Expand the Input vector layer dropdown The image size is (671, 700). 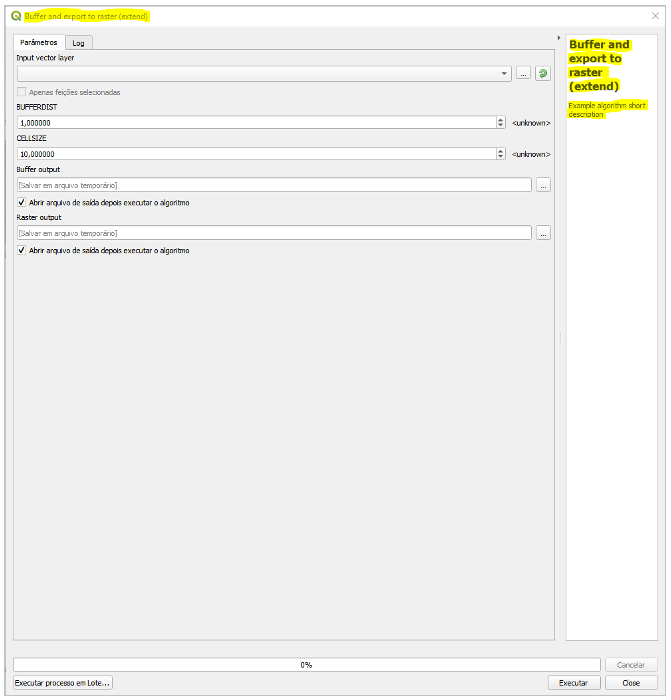(x=505, y=74)
